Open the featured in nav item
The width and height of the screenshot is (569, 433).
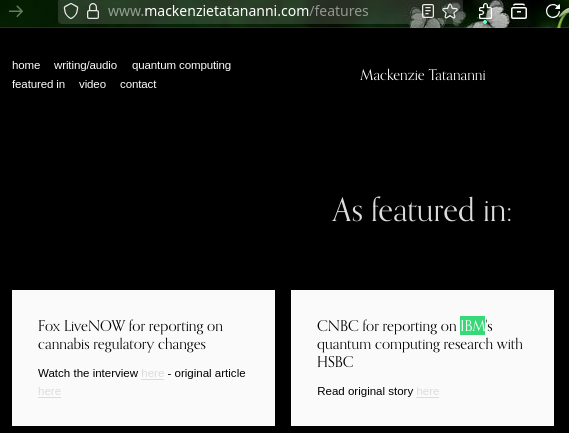point(38,84)
